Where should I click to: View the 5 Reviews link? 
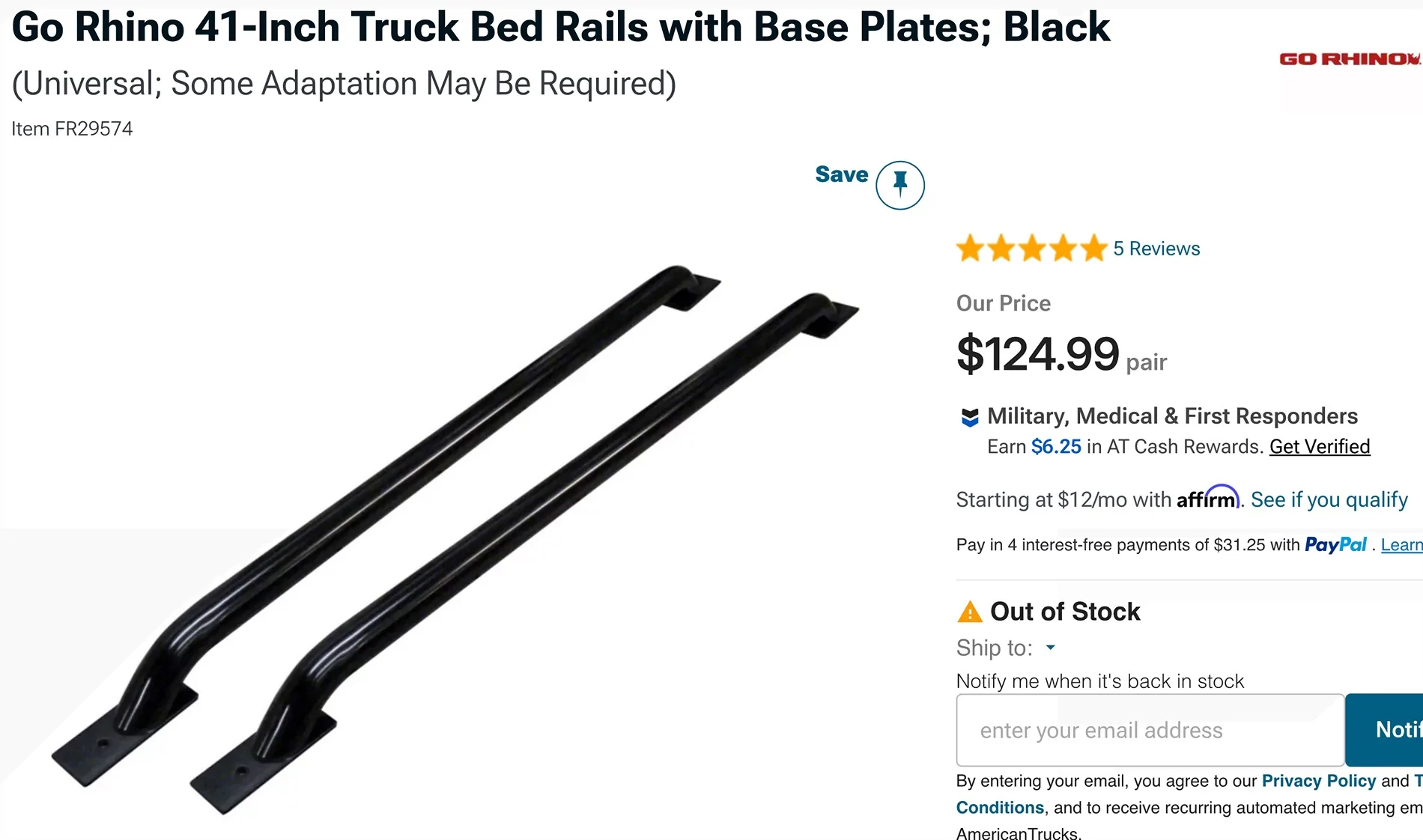pyautogui.click(x=1155, y=248)
